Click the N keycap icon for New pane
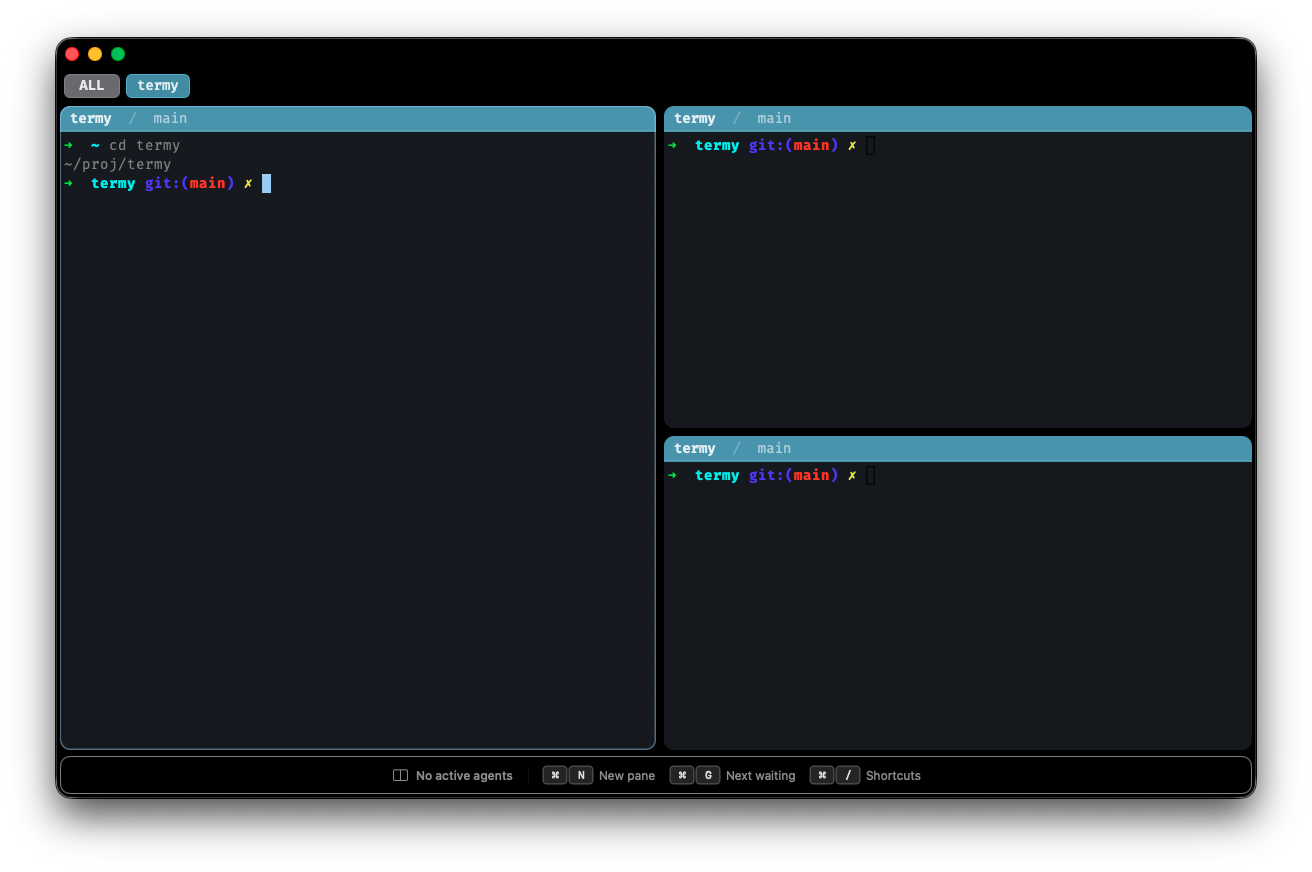 (x=581, y=775)
